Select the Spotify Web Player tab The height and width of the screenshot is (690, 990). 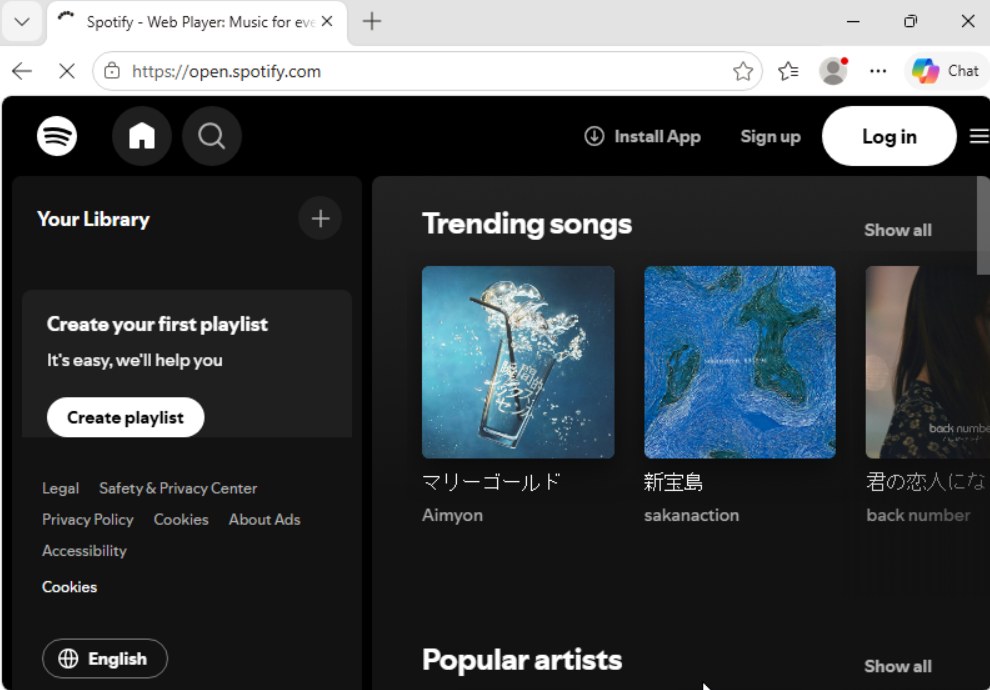click(x=197, y=22)
